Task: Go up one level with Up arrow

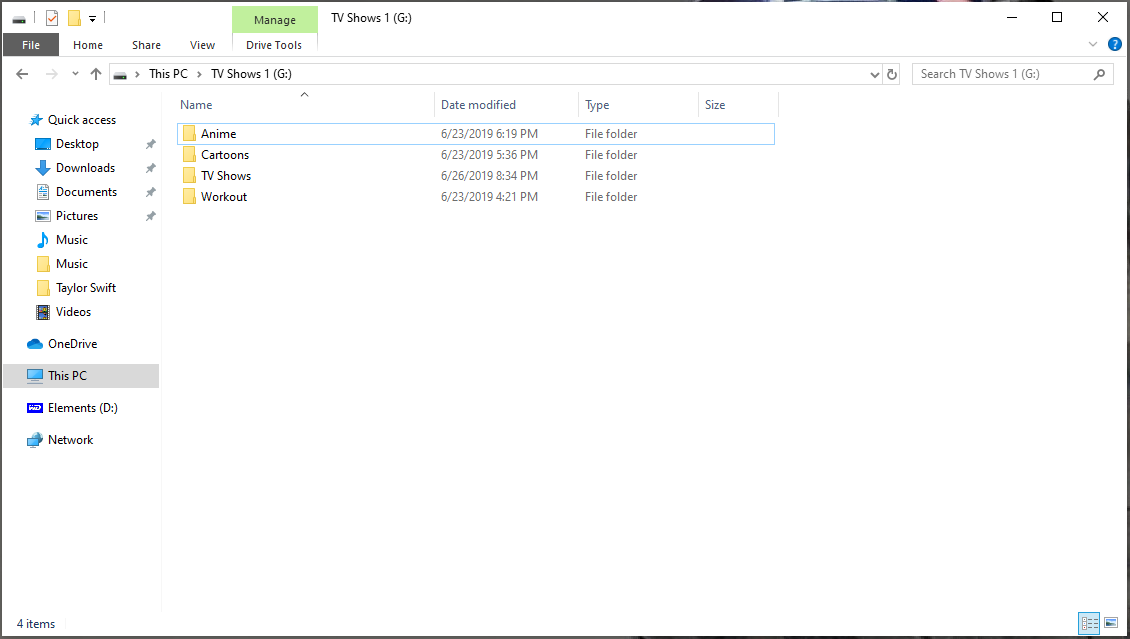Action: (x=96, y=73)
